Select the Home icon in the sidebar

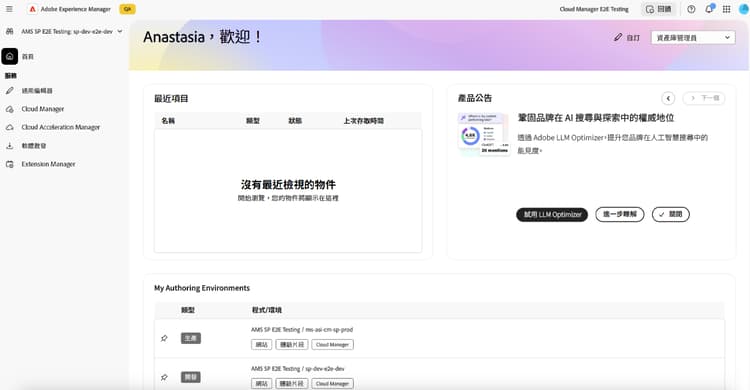click(10, 56)
